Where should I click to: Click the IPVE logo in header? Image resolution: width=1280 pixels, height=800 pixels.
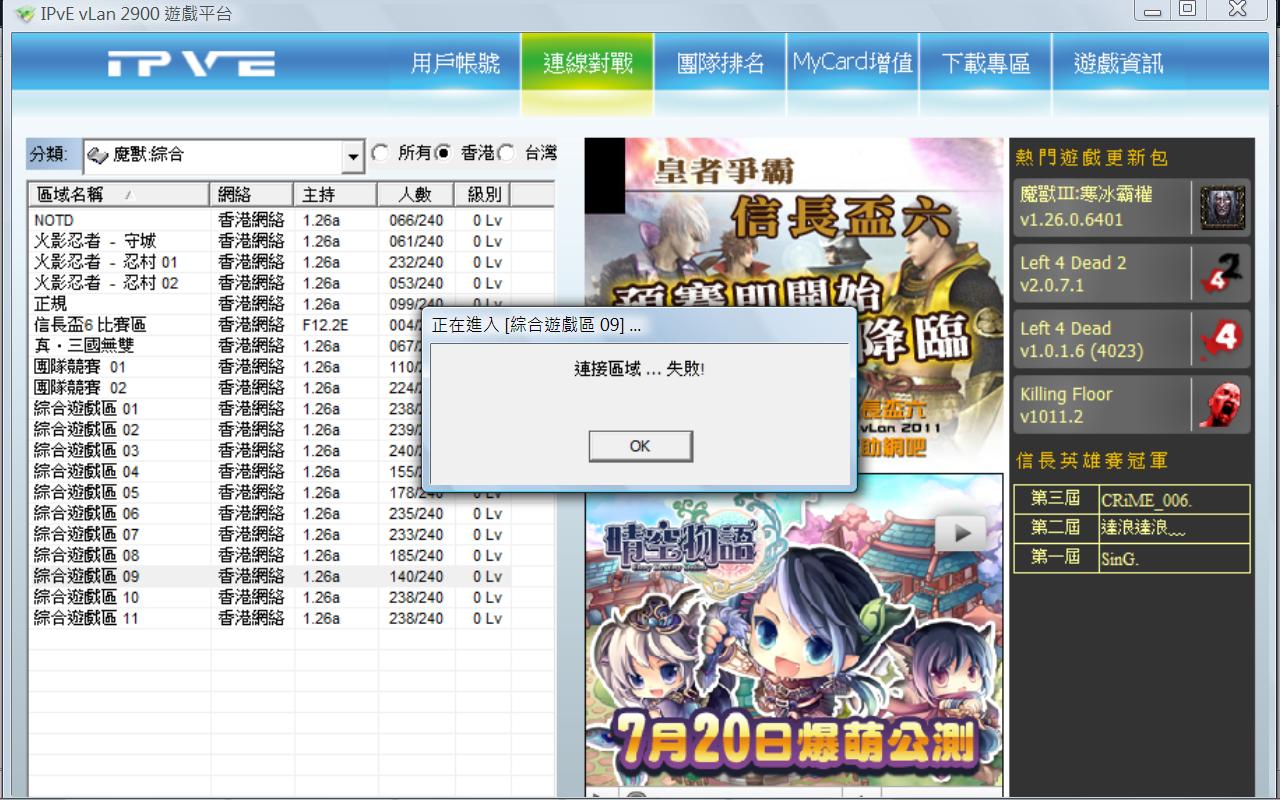[x=191, y=64]
